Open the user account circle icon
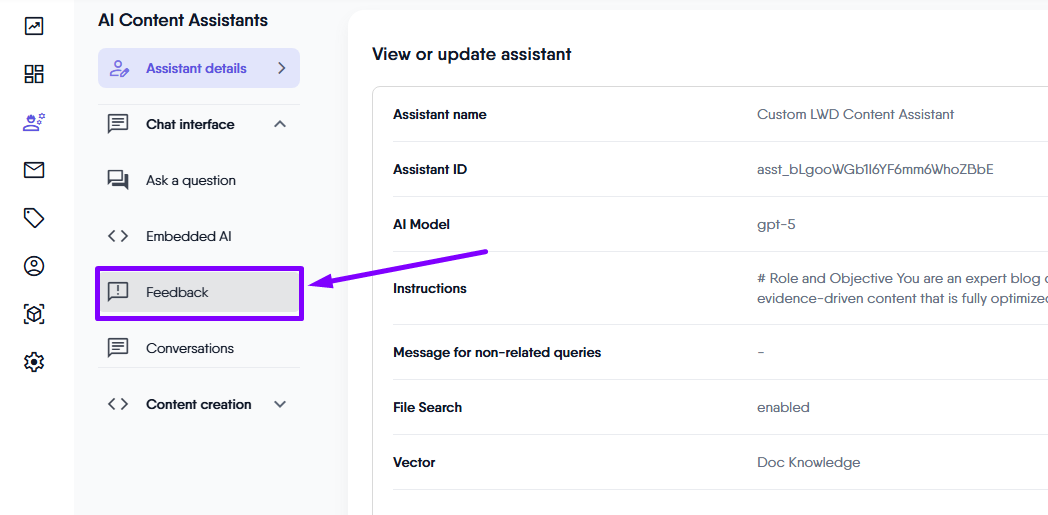 [34, 266]
